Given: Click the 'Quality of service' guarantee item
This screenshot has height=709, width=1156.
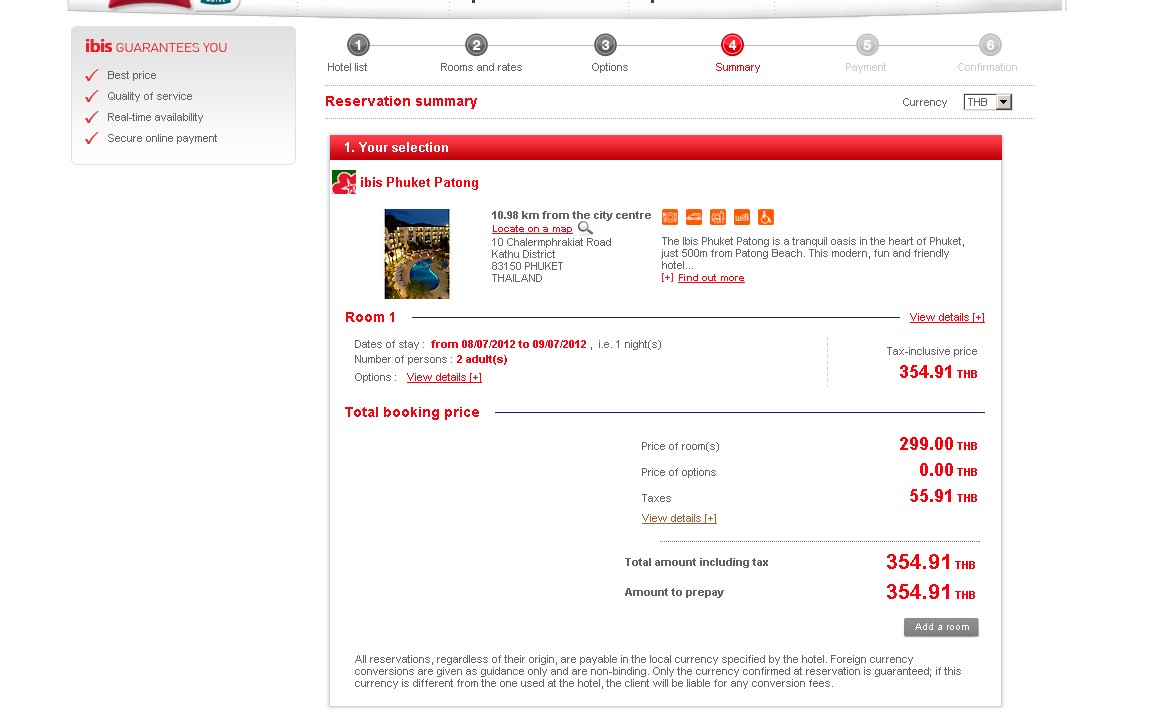Looking at the screenshot, I should pos(150,96).
